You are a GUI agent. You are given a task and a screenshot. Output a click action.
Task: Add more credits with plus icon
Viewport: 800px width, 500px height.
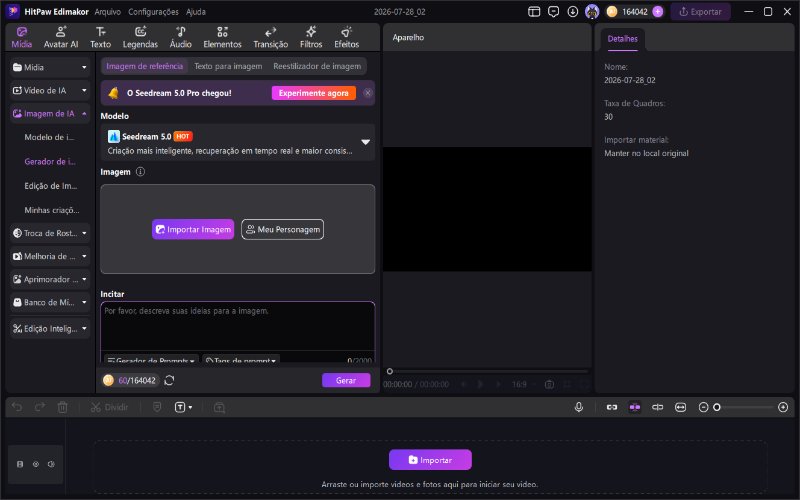coord(658,12)
